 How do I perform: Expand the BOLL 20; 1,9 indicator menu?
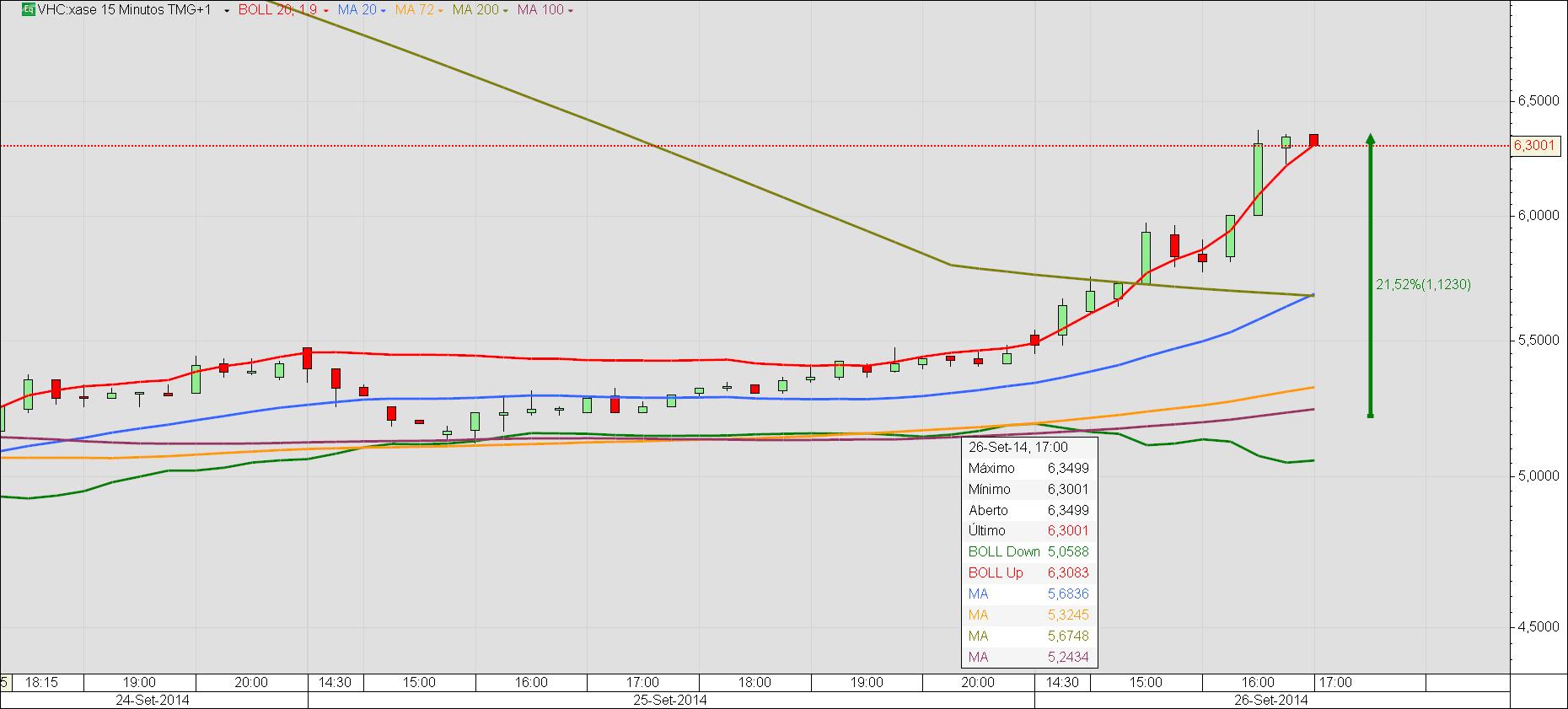click(326, 11)
